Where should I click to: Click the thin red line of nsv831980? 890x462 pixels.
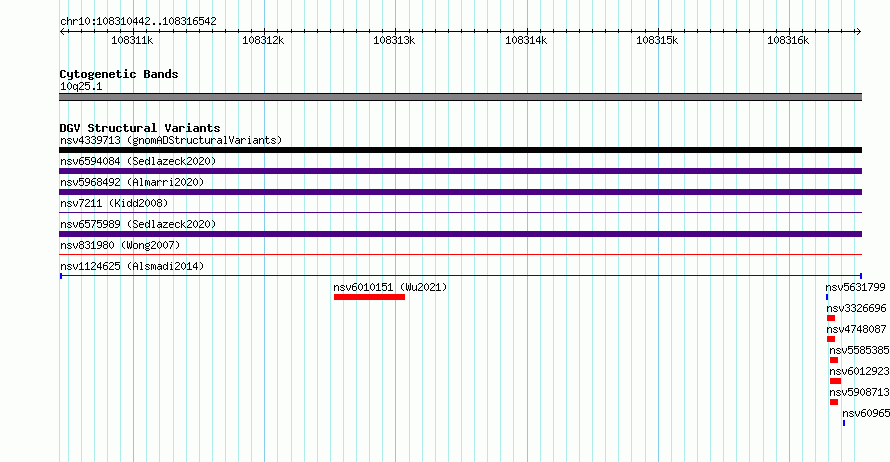coord(460,255)
